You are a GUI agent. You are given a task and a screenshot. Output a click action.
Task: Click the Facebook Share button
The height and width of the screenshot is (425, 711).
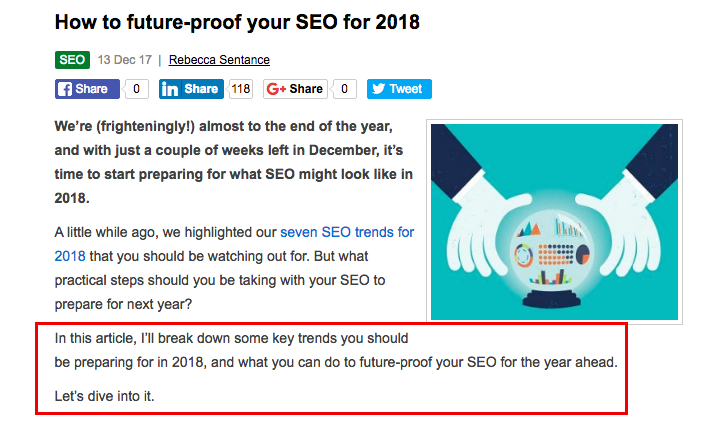point(87,89)
